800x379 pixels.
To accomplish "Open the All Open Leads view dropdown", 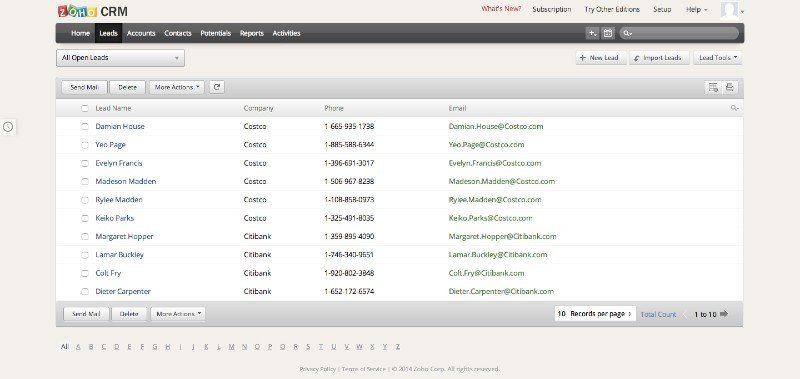I will click(x=120, y=58).
